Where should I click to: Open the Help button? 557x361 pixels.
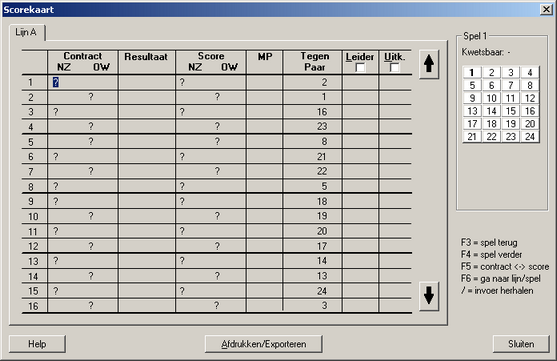click(x=37, y=344)
